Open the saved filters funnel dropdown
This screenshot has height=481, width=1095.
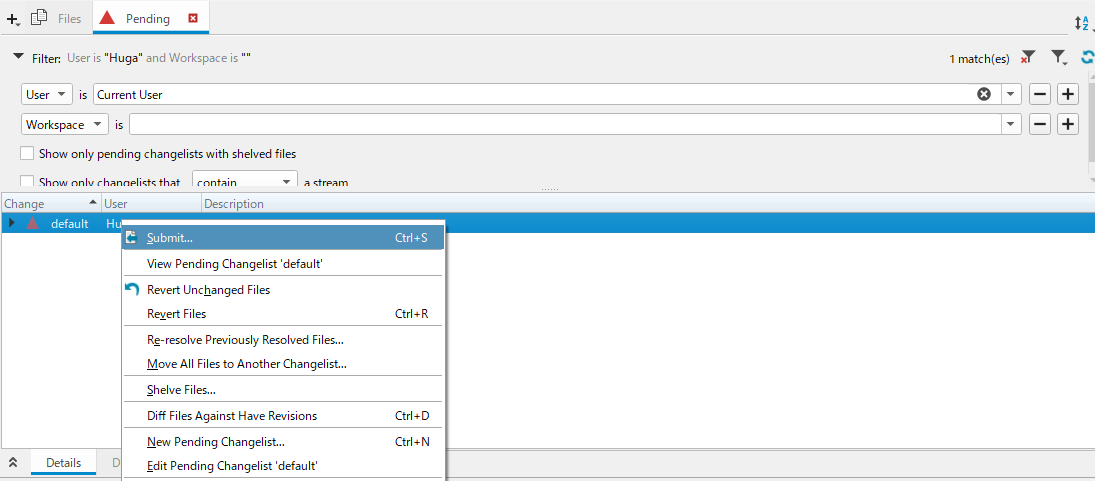pos(1059,58)
